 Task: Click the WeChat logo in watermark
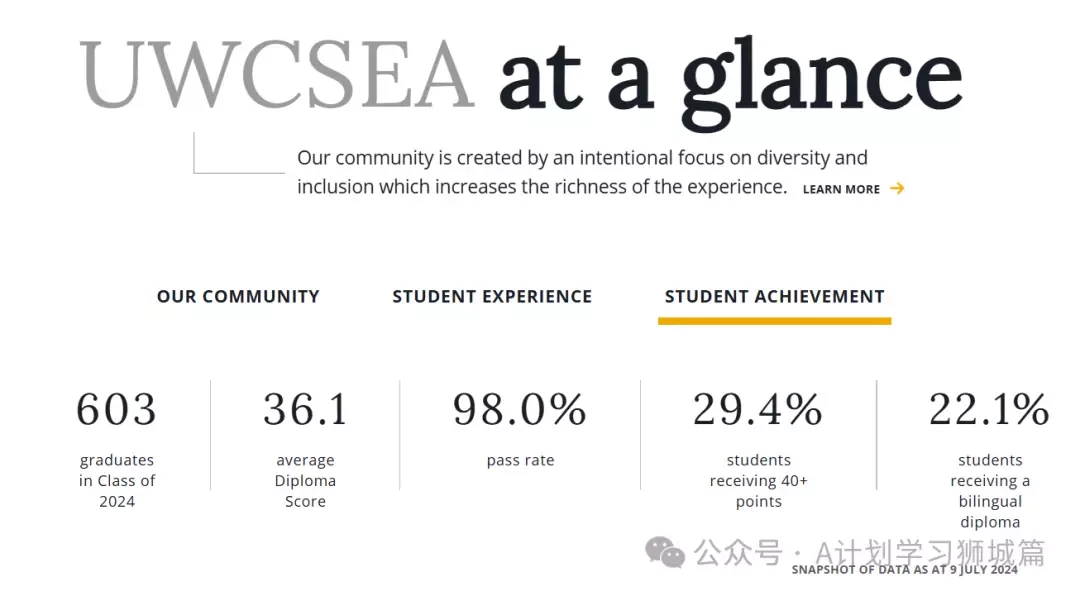click(665, 553)
